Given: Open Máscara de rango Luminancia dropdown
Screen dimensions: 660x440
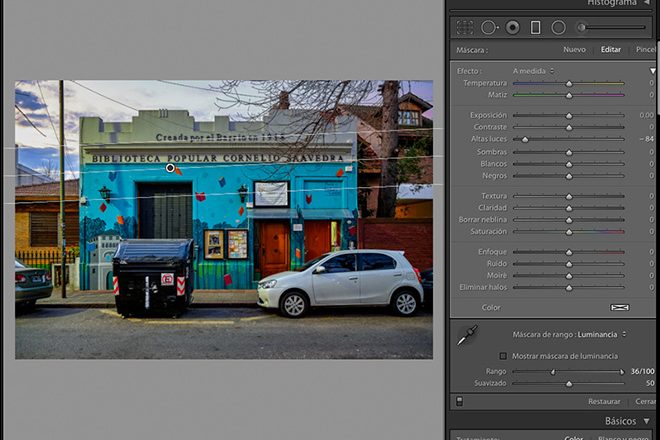Looking at the screenshot, I should point(601,335).
